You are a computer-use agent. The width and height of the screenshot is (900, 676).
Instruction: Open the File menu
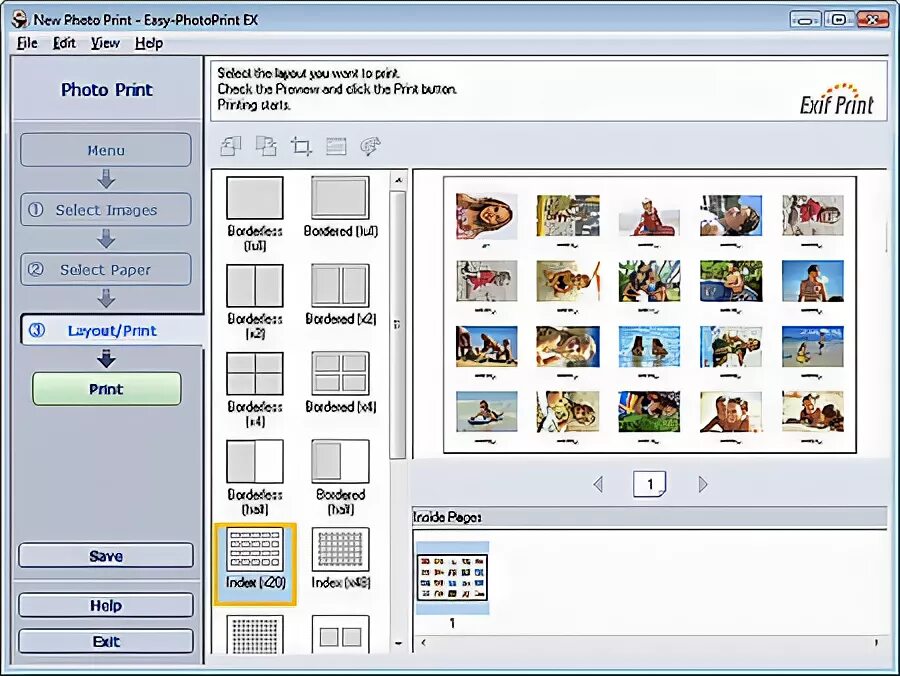(x=27, y=43)
